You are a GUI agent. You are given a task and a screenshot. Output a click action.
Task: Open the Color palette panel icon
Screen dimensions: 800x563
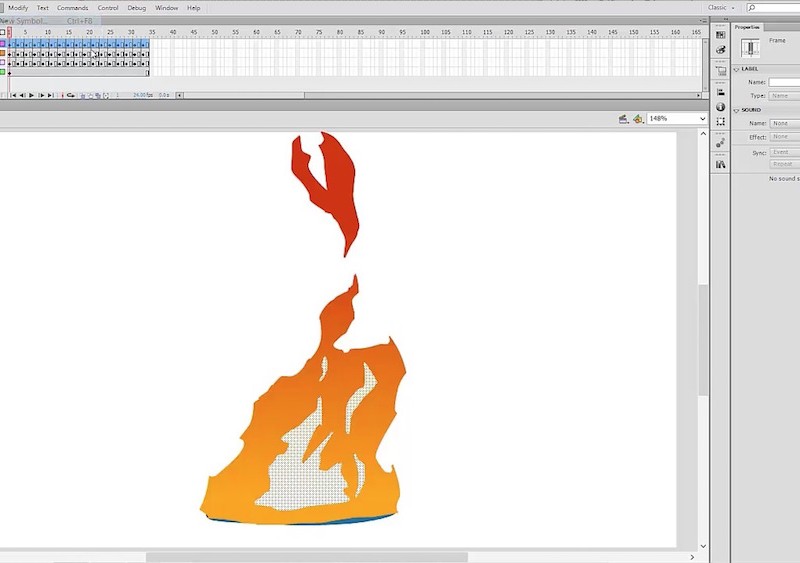pos(720,48)
